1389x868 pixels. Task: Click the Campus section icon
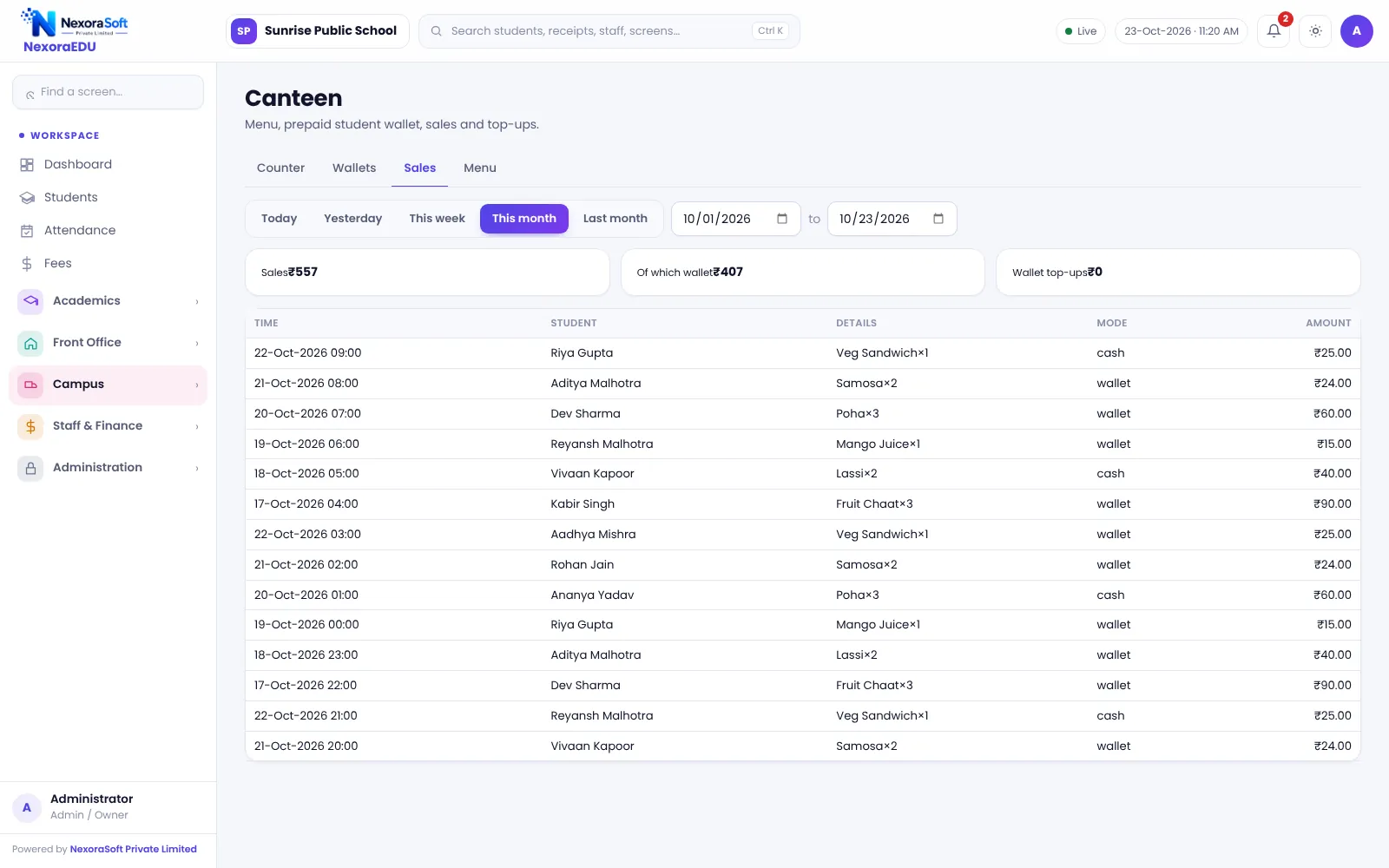[x=30, y=385]
